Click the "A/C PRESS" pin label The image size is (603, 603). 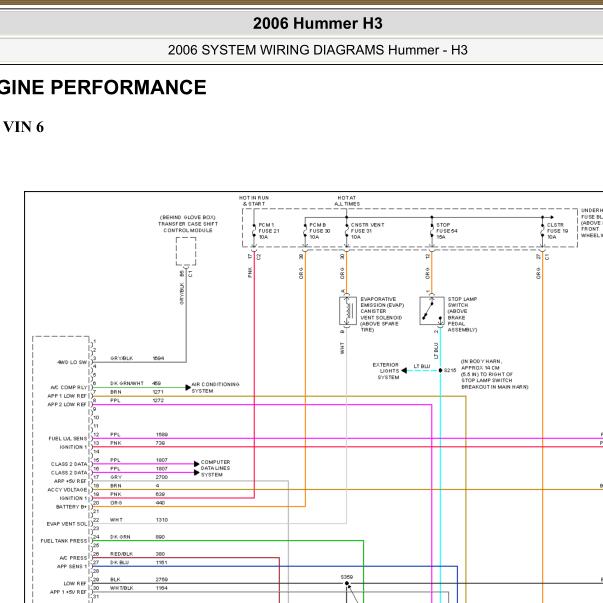tap(73, 558)
